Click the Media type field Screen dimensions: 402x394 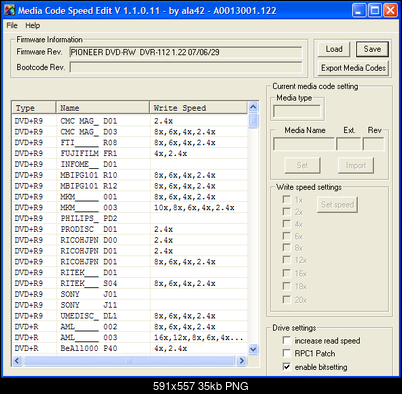click(297, 111)
